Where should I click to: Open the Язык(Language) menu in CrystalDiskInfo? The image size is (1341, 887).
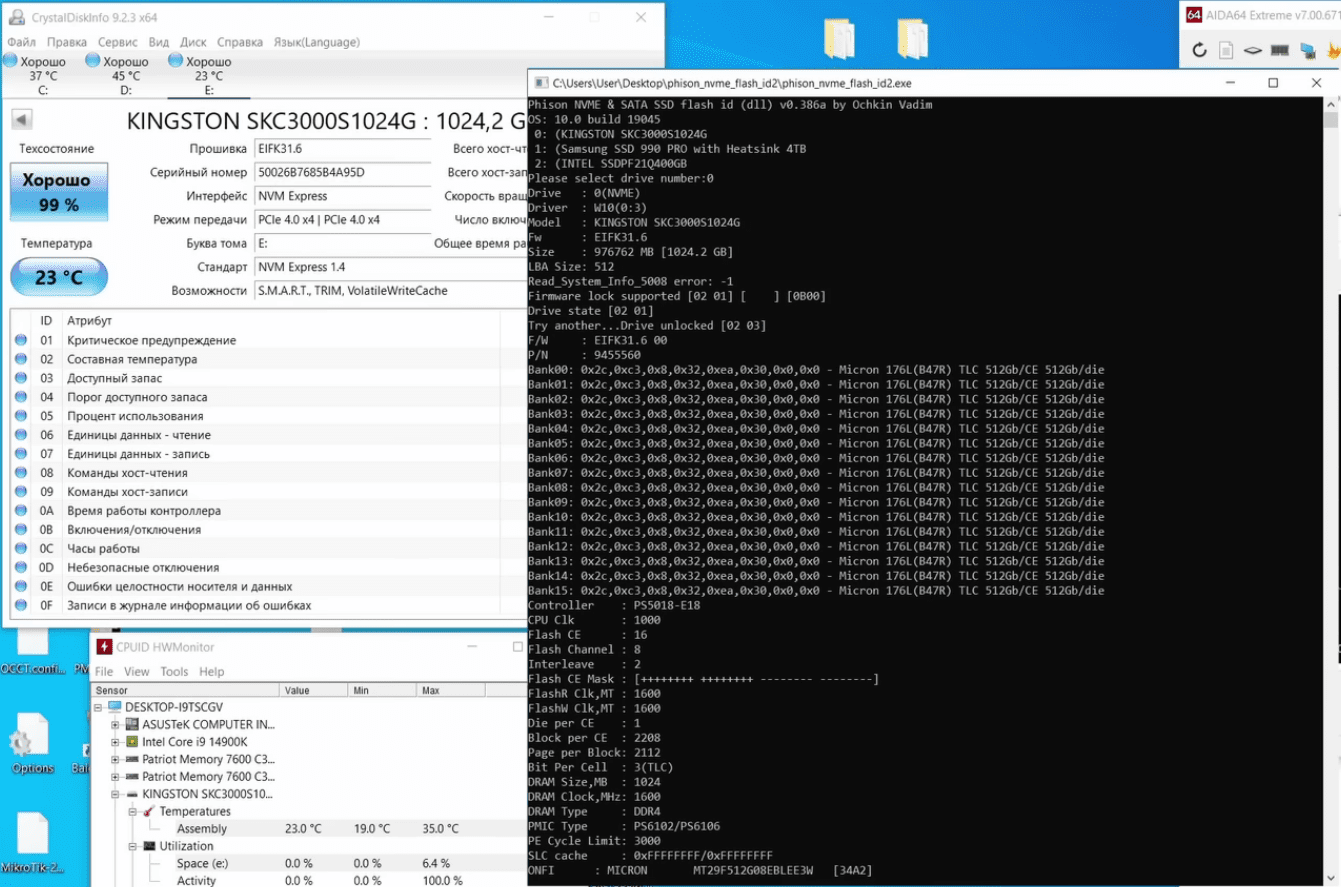pos(316,42)
